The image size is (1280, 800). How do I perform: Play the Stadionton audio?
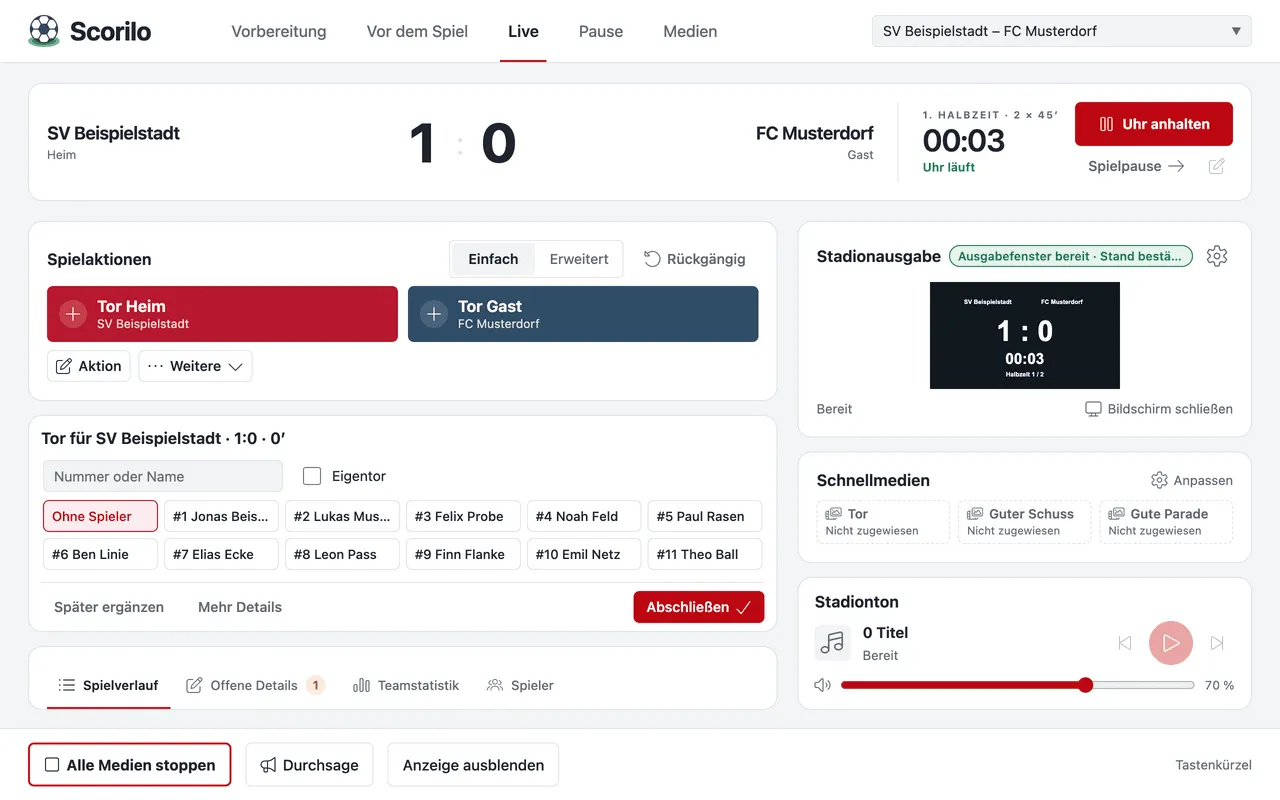pyautogui.click(x=1171, y=643)
